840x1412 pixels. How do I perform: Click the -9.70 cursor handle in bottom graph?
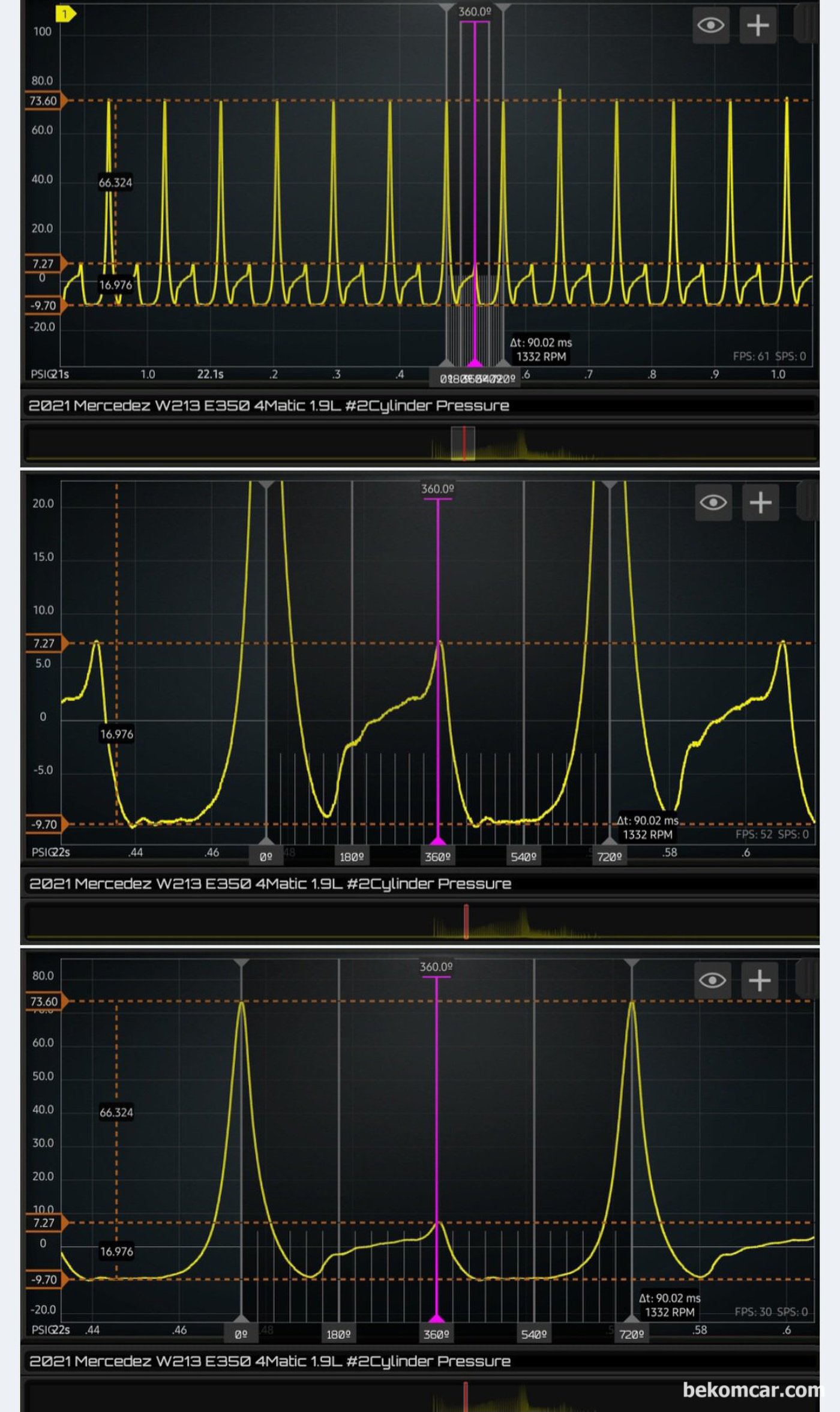[x=45, y=1279]
